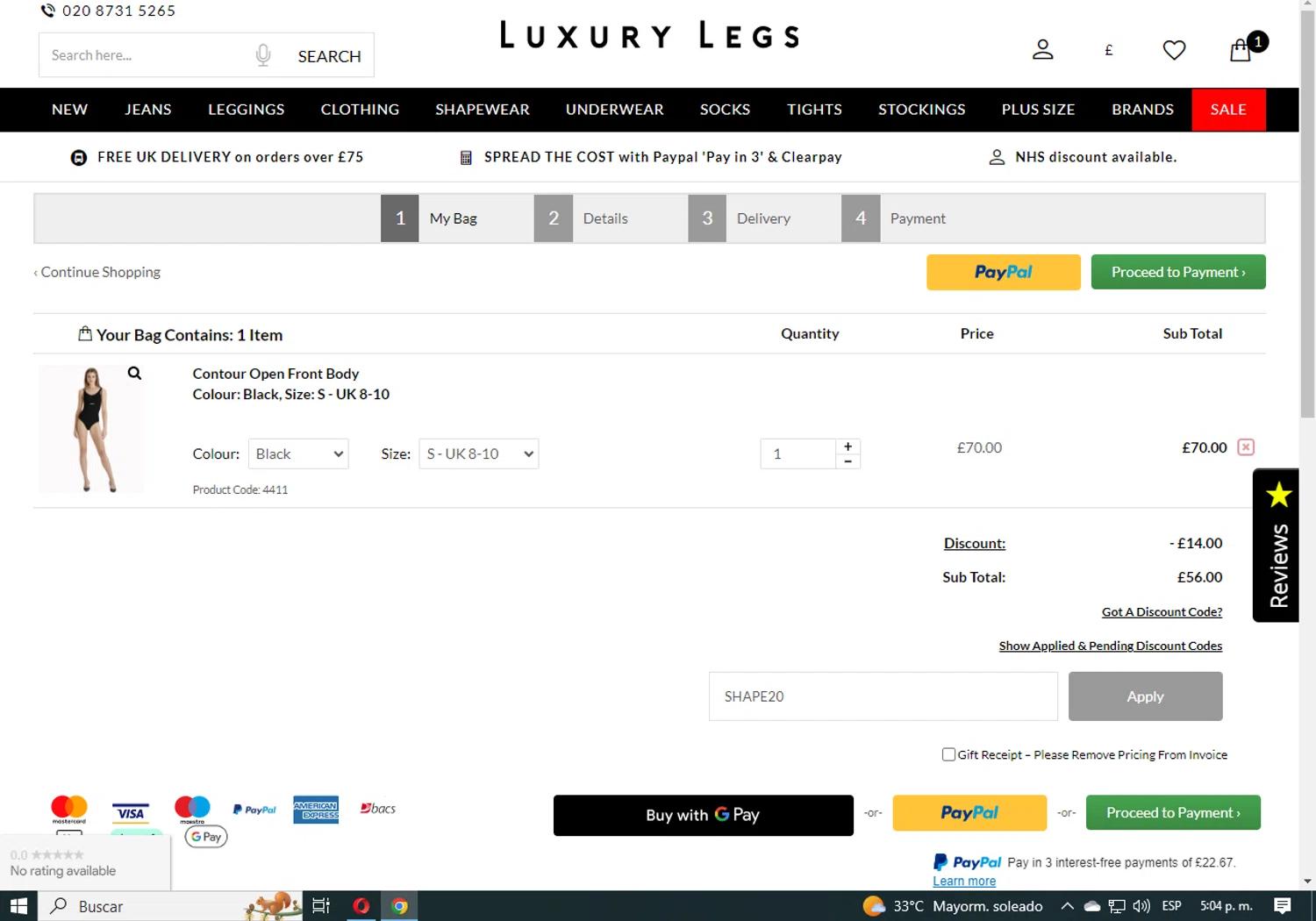This screenshot has height=921, width=1316.
Task: Open the red SALE menu item
Action: [1228, 110]
